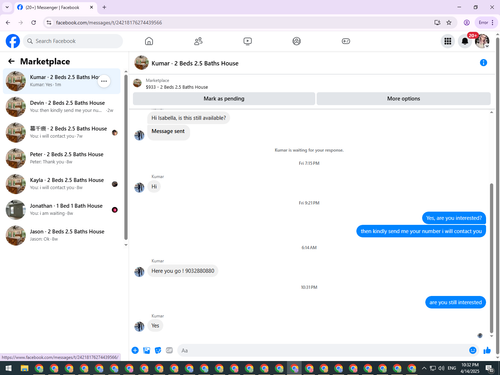Bookmark this page with the star icon

(449, 23)
